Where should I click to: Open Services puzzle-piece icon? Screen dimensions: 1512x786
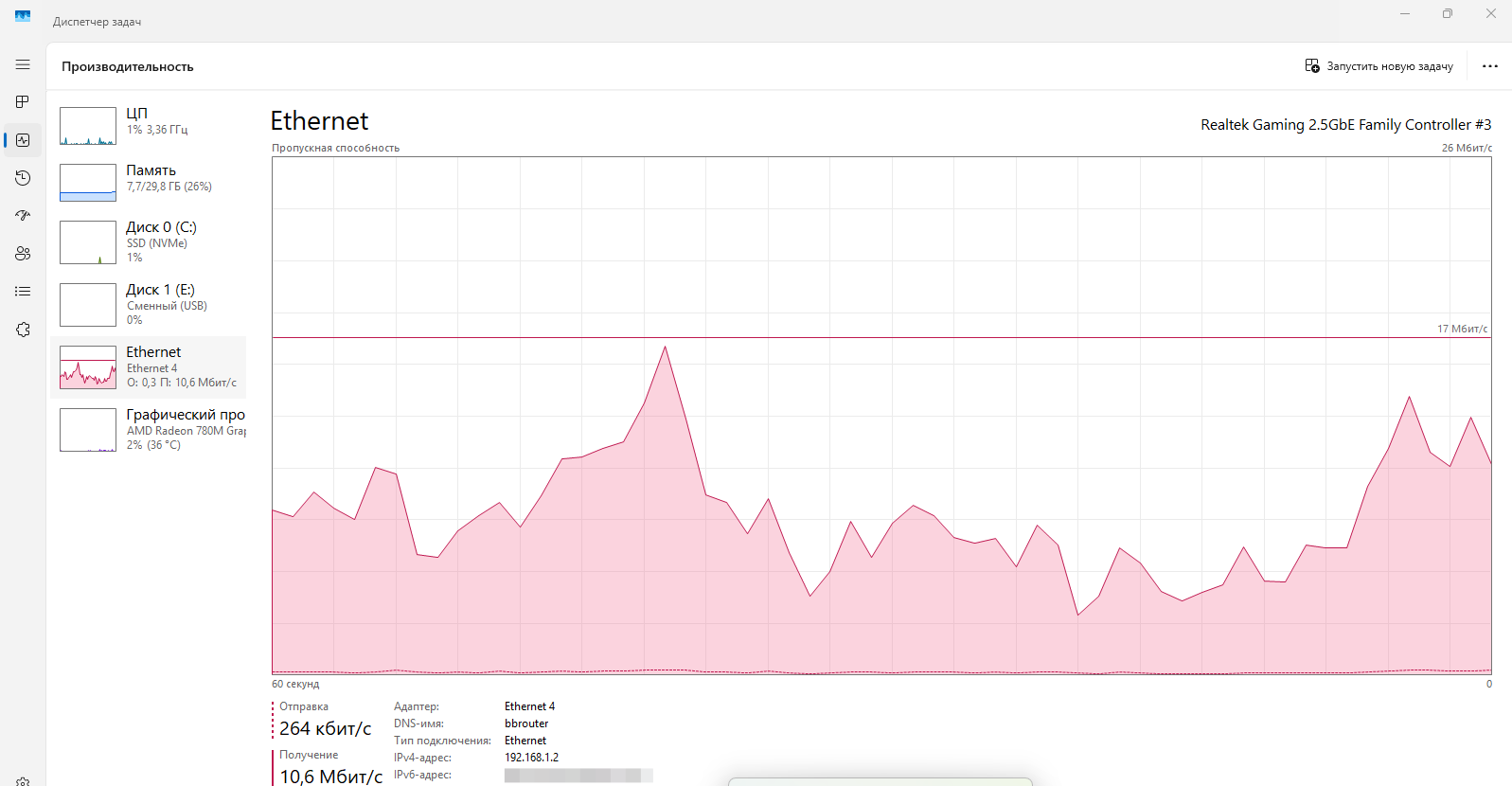pos(23,330)
